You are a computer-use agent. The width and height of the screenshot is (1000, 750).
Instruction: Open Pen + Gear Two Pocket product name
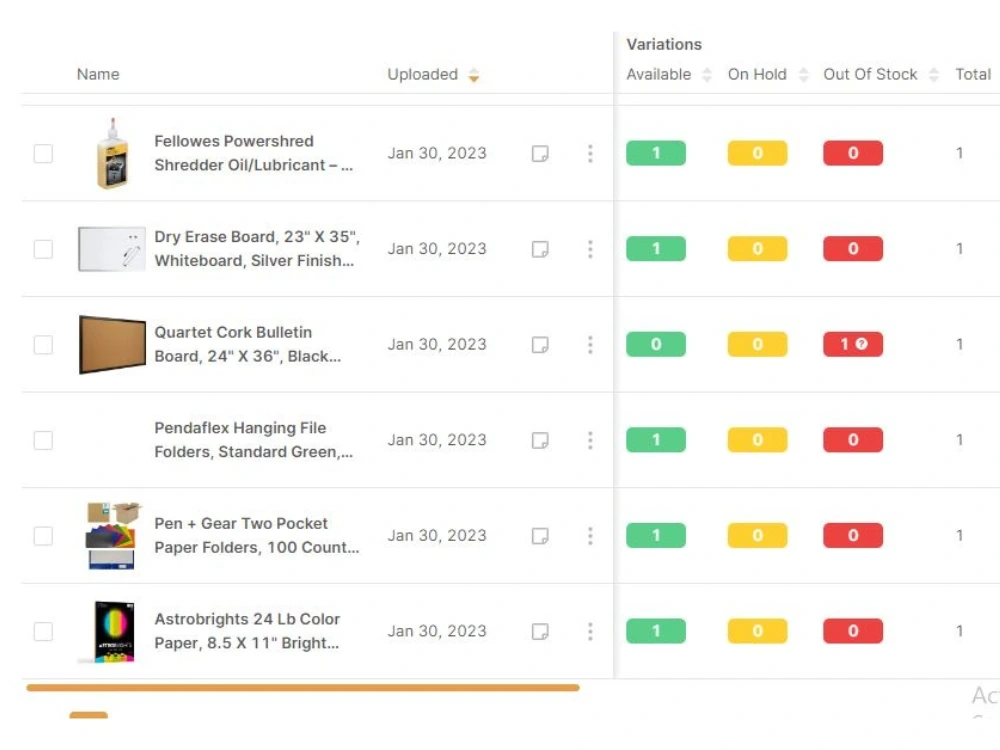coord(257,536)
